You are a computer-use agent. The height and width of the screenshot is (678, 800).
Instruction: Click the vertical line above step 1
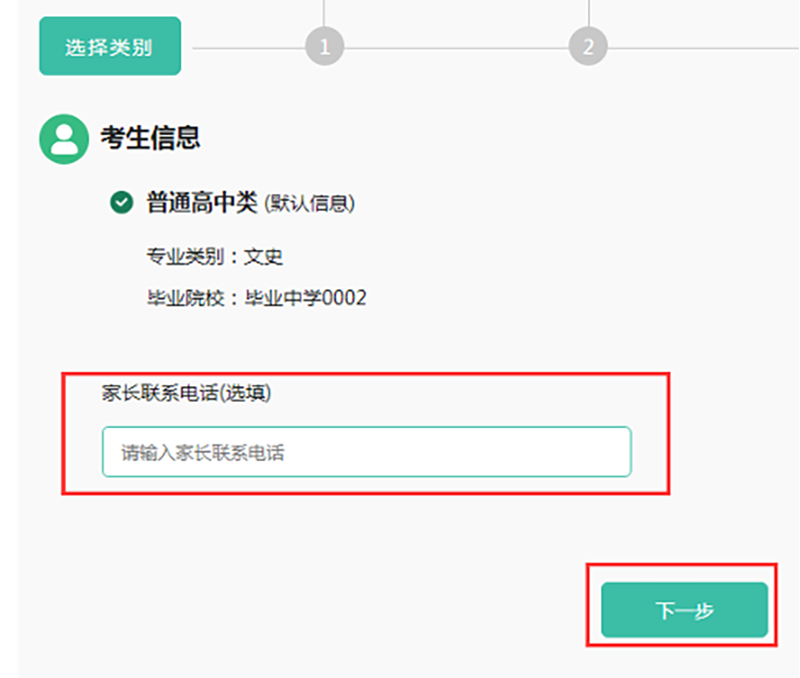point(325,12)
